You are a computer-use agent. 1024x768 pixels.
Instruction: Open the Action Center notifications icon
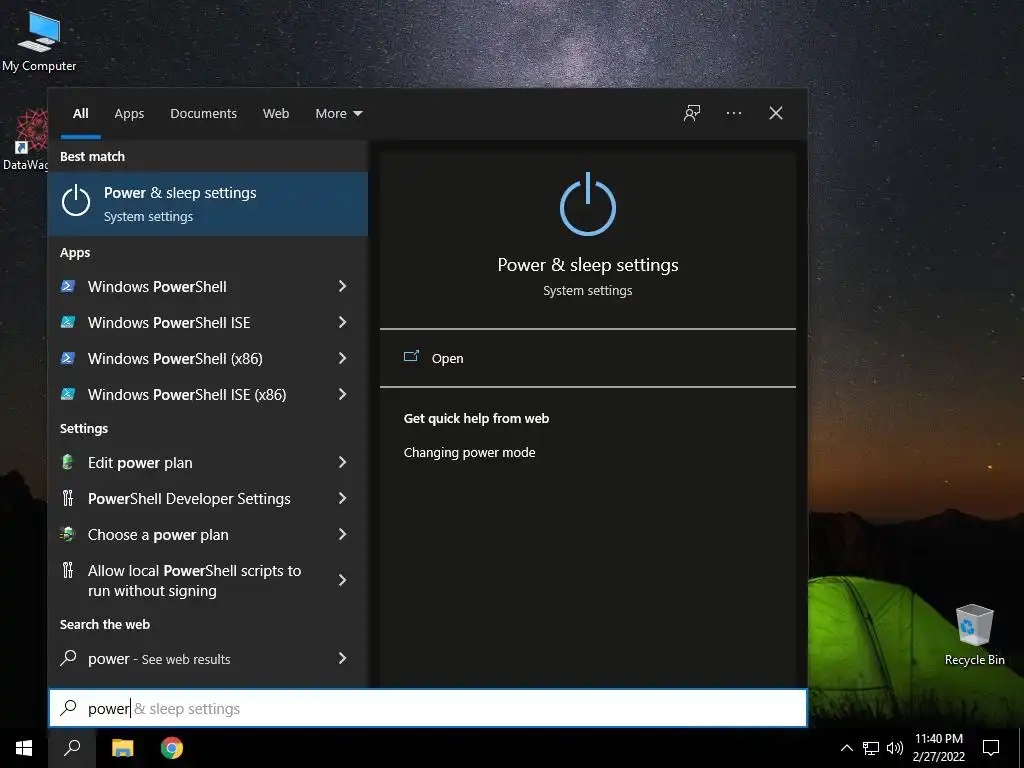pyautogui.click(x=991, y=748)
